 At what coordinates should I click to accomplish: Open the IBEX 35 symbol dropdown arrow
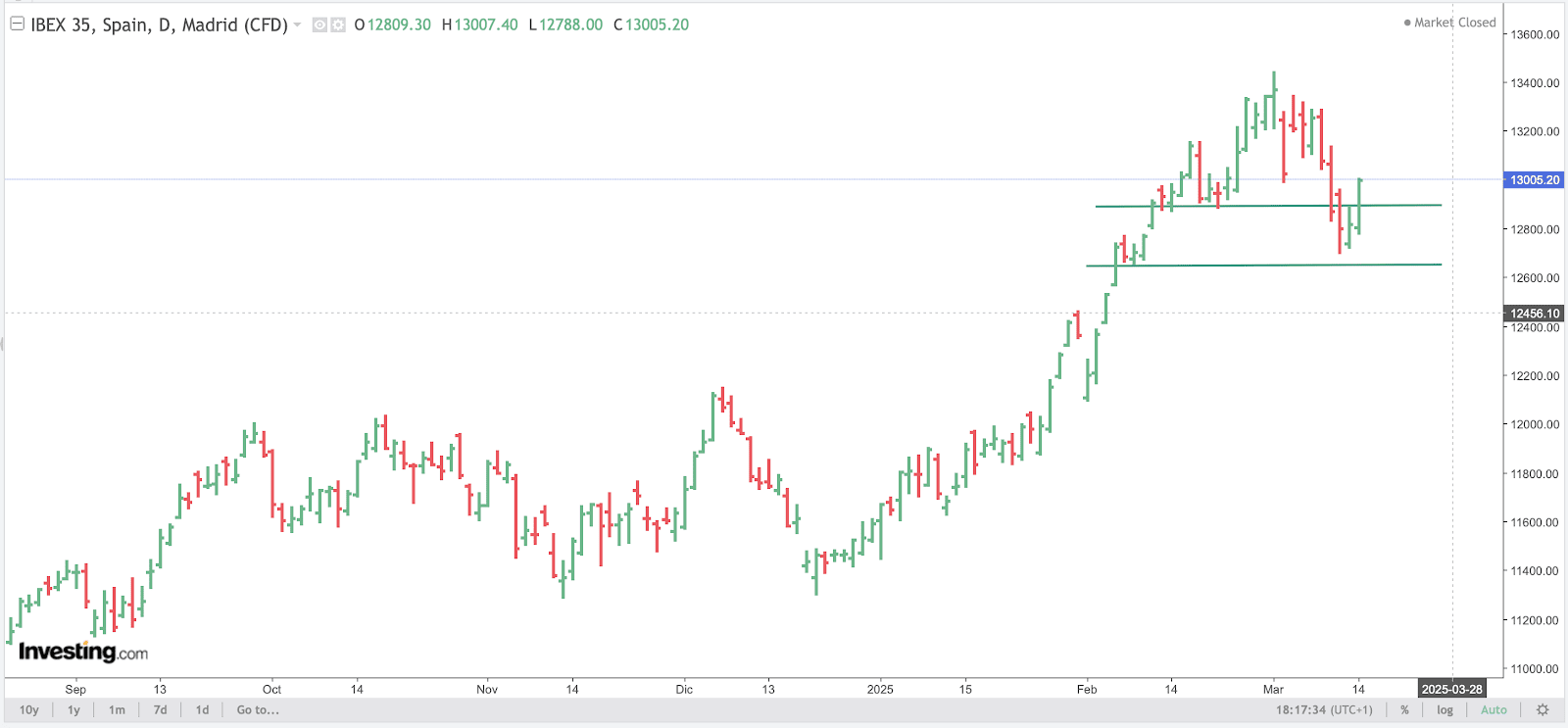click(297, 25)
